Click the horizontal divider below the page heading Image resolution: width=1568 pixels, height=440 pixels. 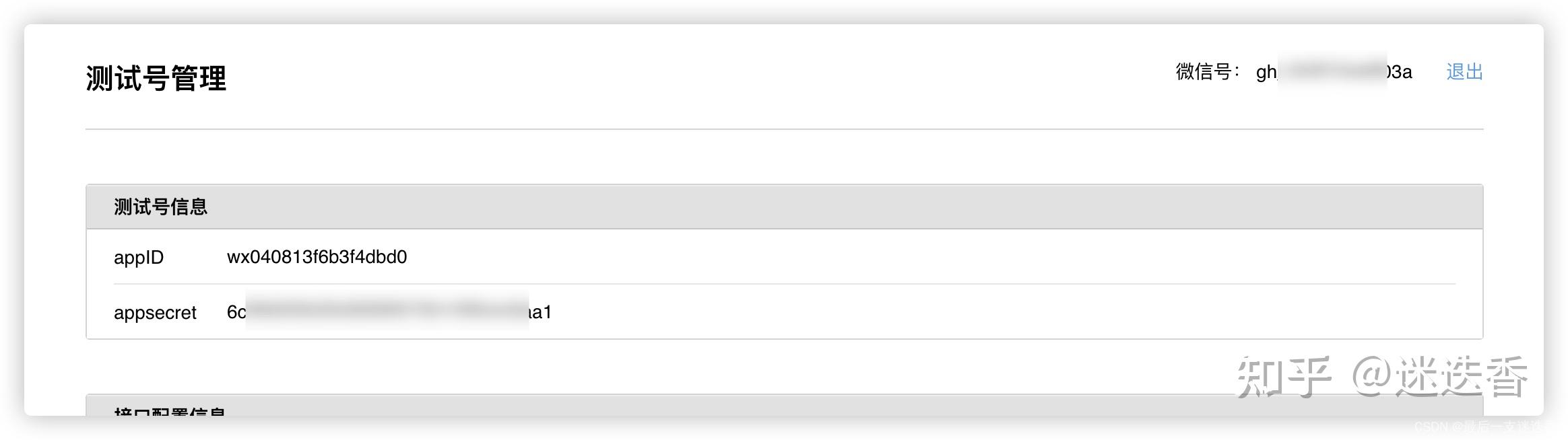click(784, 129)
